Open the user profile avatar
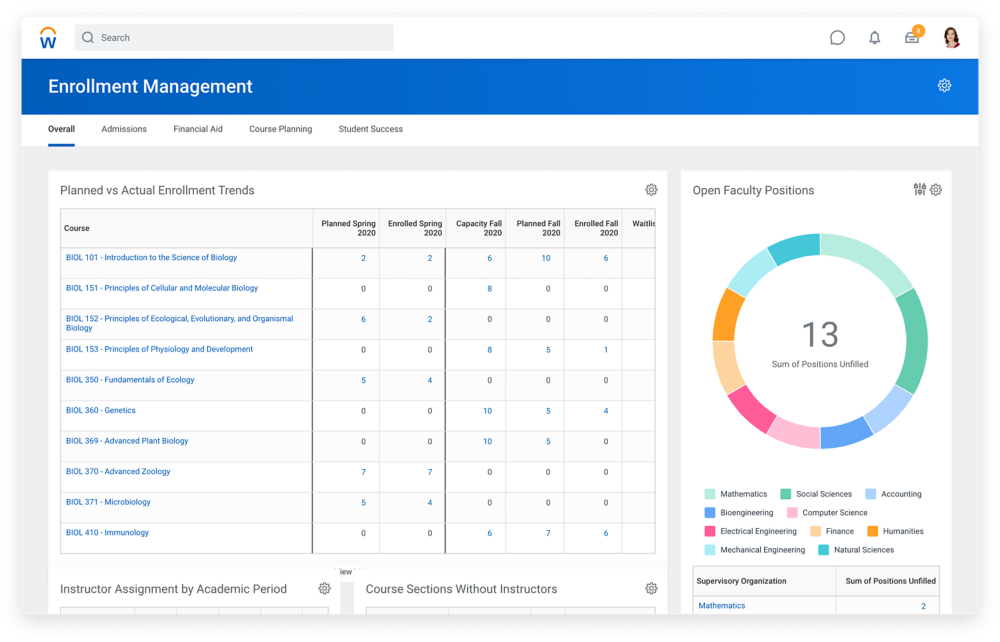The width and height of the screenshot is (1000, 642). [951, 38]
